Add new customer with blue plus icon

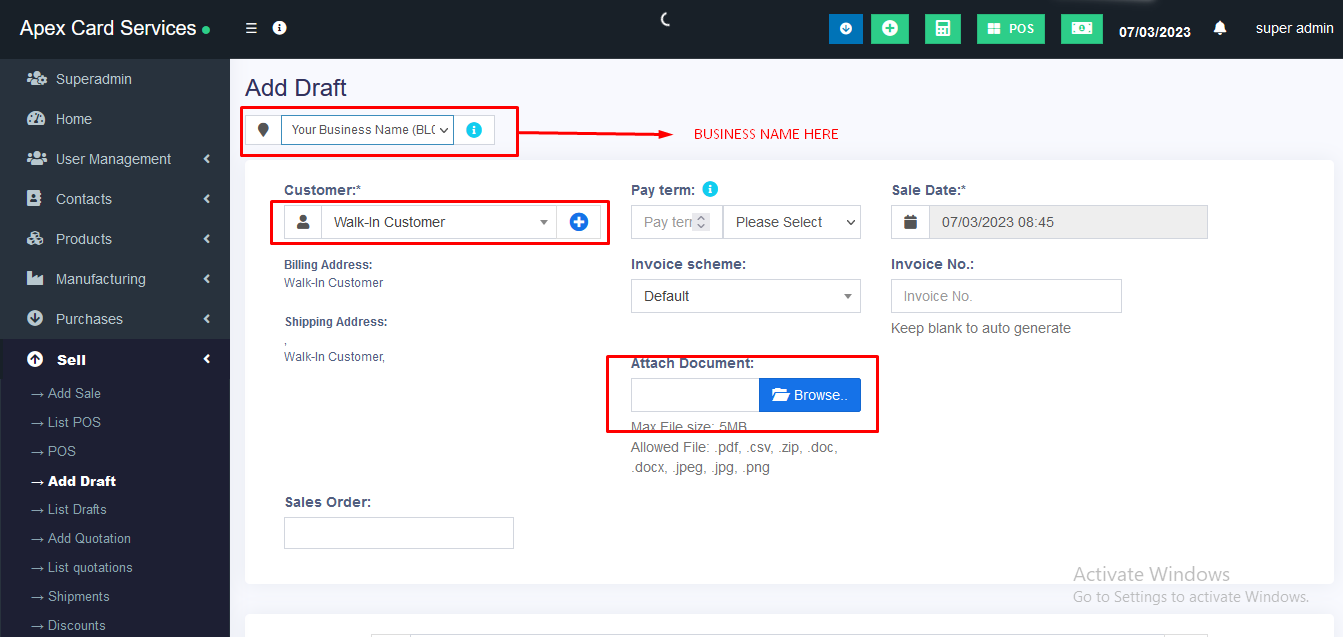click(x=578, y=222)
